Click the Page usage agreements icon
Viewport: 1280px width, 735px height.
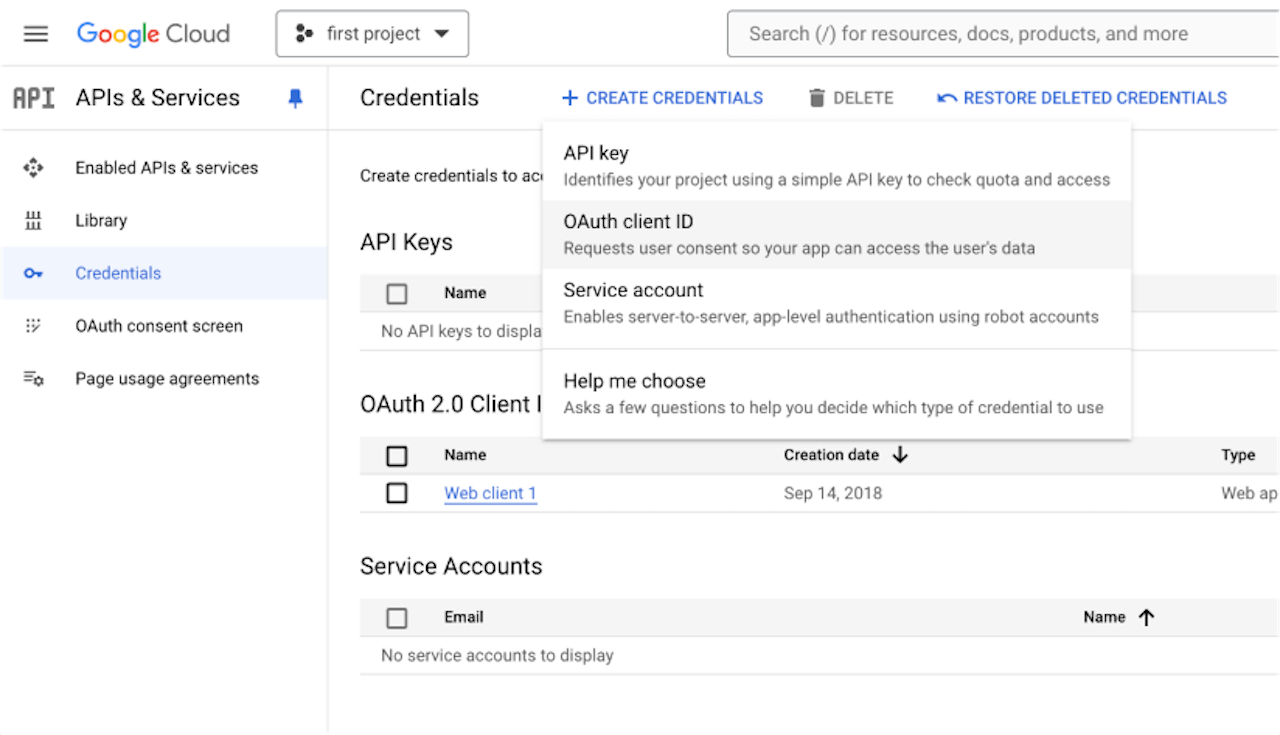pyautogui.click(x=34, y=379)
